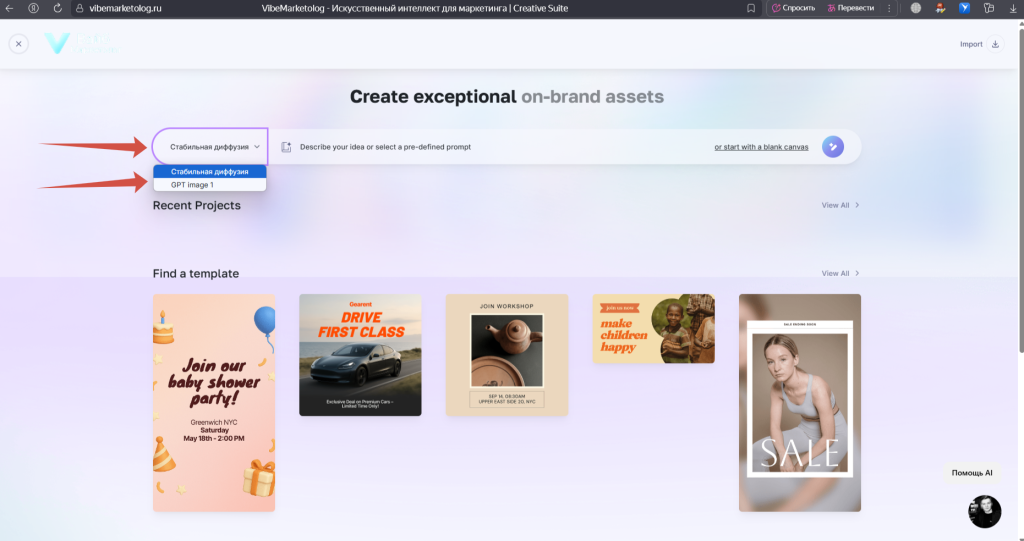Image resolution: width=1024 pixels, height=541 pixels.
Task: Click the 'or start with a blank canvas' link
Action: 761,147
